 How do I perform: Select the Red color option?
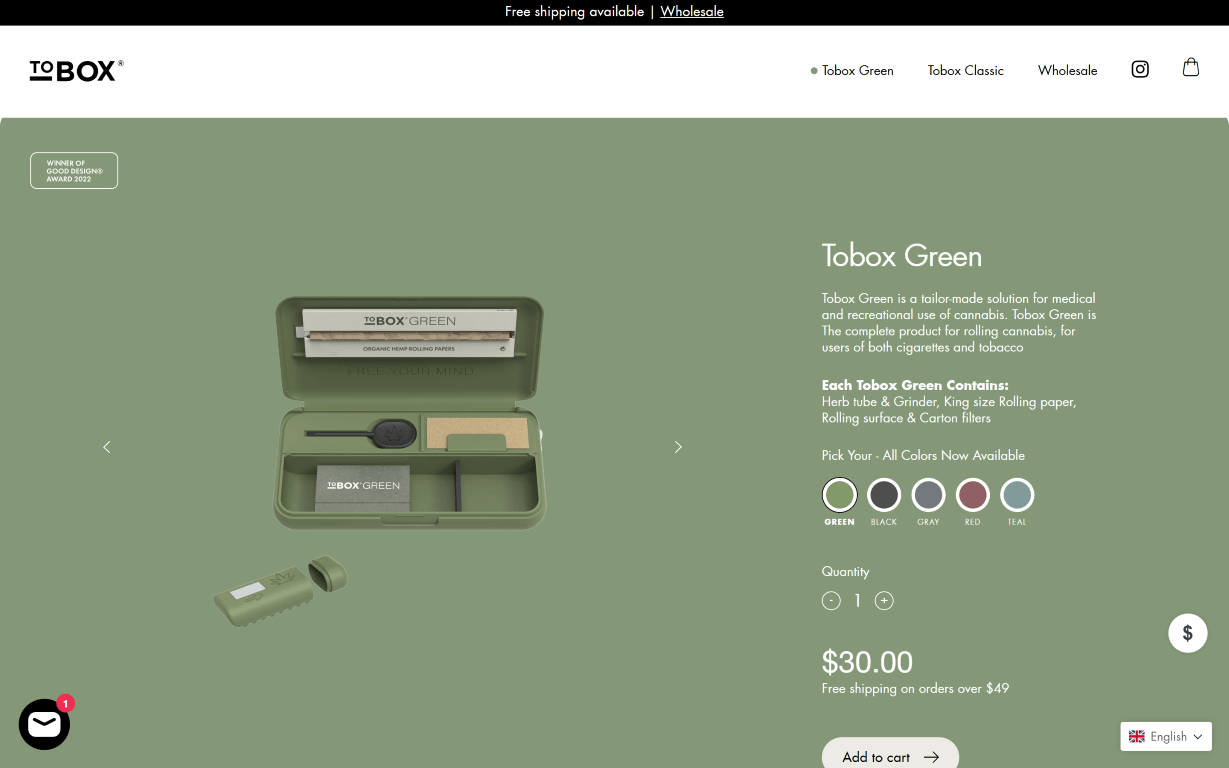click(972, 495)
